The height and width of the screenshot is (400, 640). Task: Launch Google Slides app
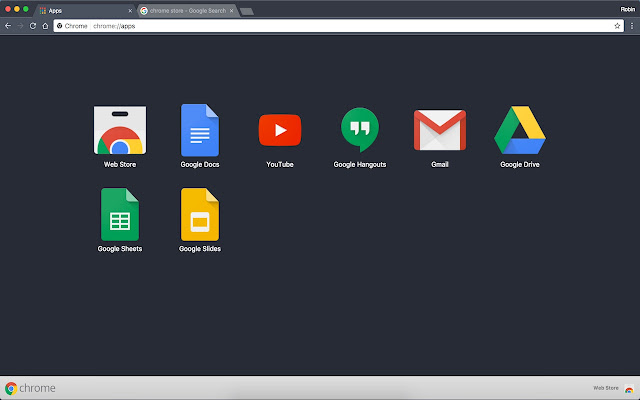200,214
